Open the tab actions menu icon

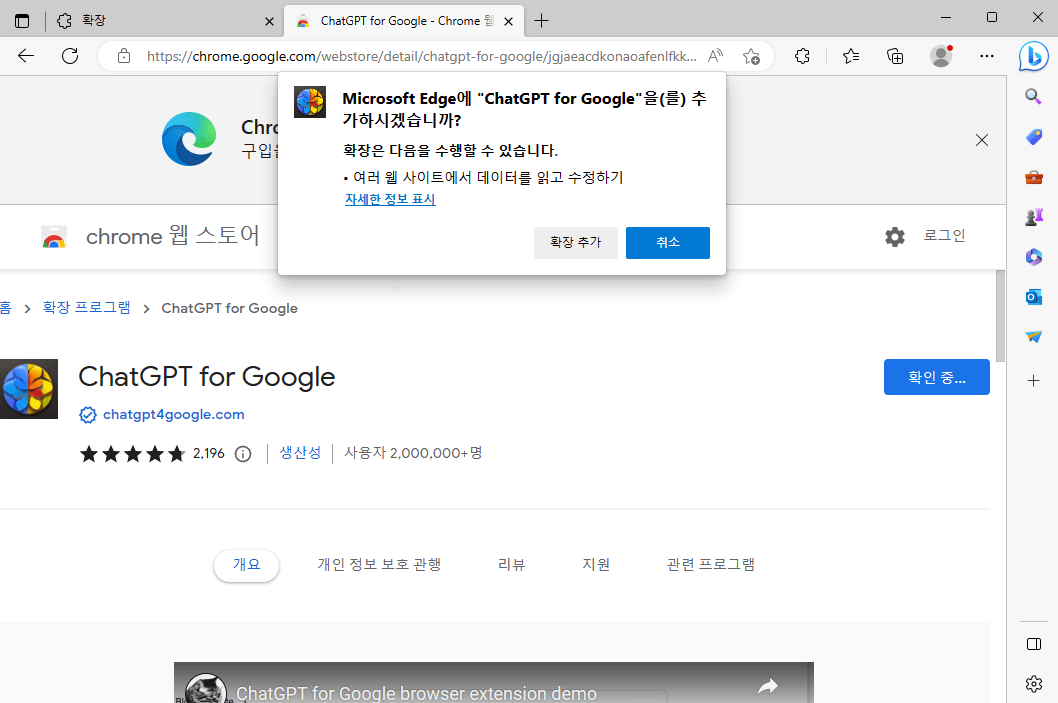(x=22, y=21)
